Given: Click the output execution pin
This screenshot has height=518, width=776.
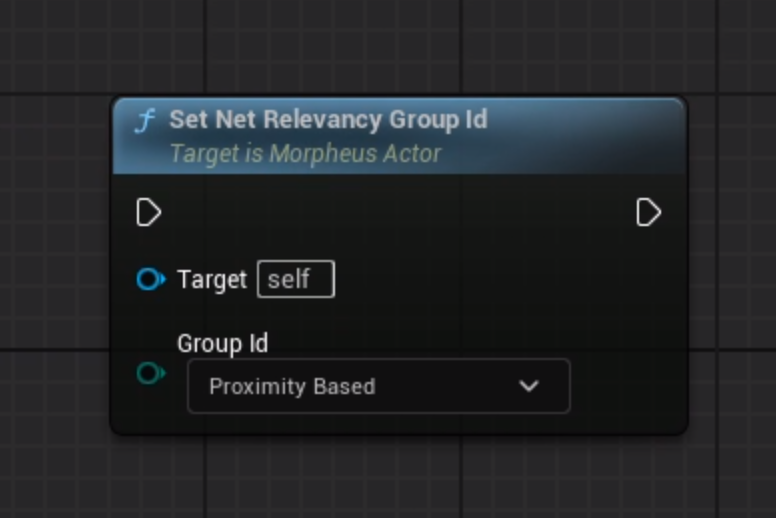Looking at the screenshot, I should [648, 212].
